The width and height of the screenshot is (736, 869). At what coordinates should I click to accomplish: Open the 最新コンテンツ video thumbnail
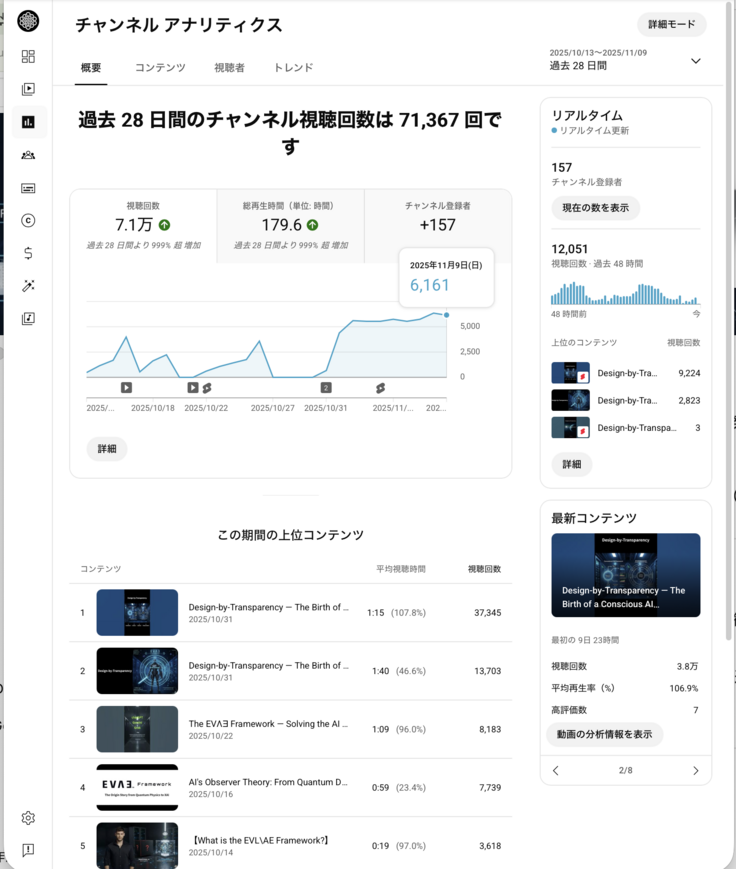[x=625, y=575]
